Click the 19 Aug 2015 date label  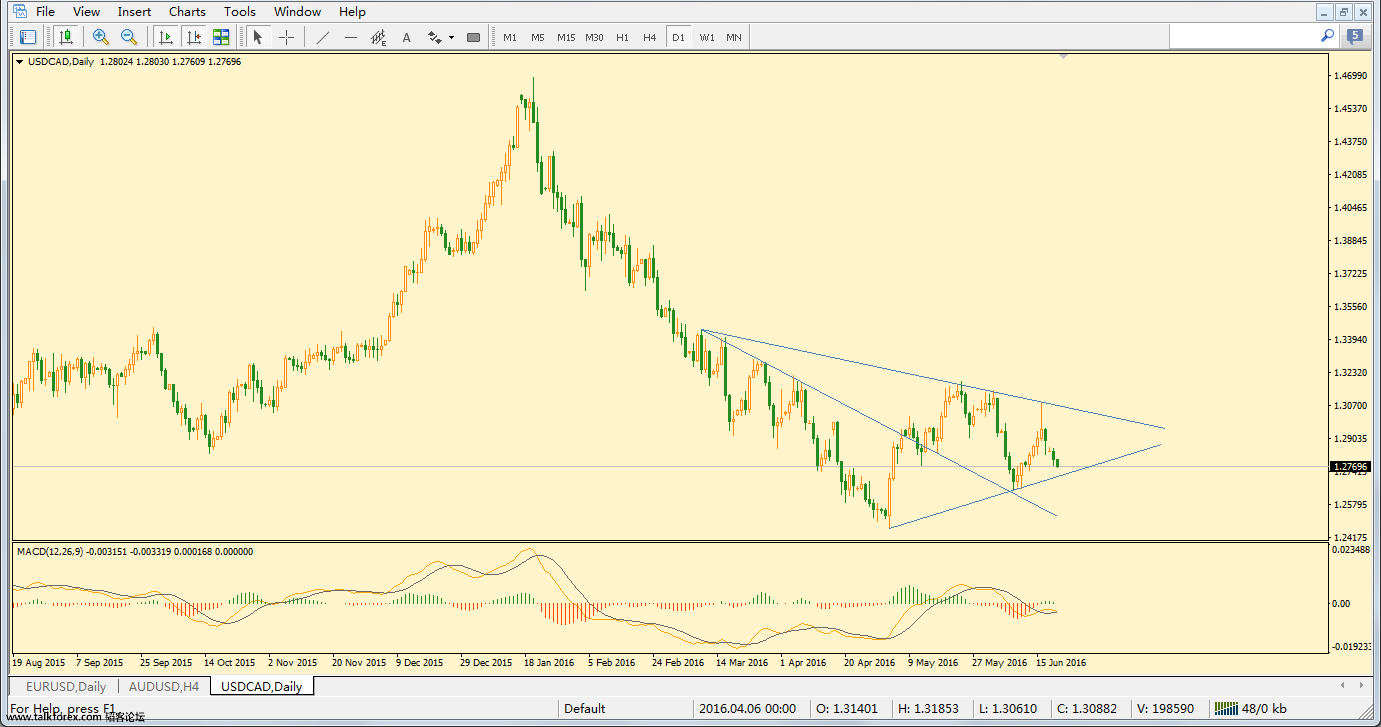tap(39, 662)
